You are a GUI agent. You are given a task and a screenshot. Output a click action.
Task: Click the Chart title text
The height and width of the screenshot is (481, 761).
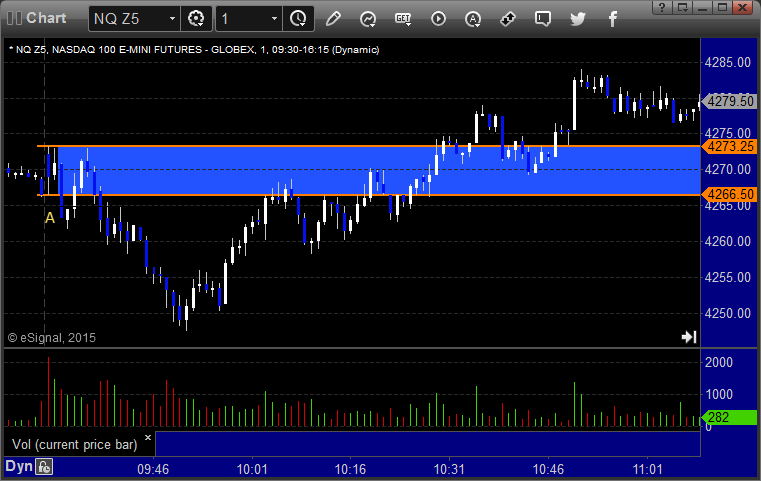click(46, 18)
